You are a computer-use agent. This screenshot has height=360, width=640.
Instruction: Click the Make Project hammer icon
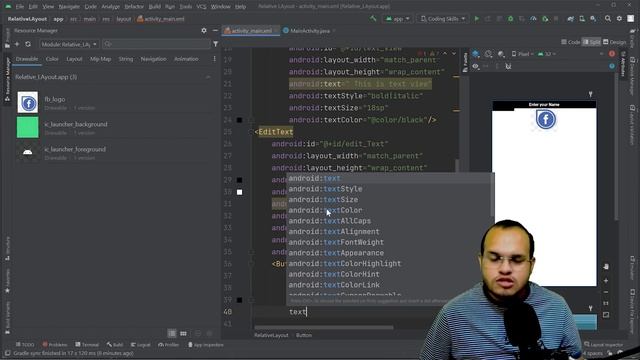click(x=373, y=19)
